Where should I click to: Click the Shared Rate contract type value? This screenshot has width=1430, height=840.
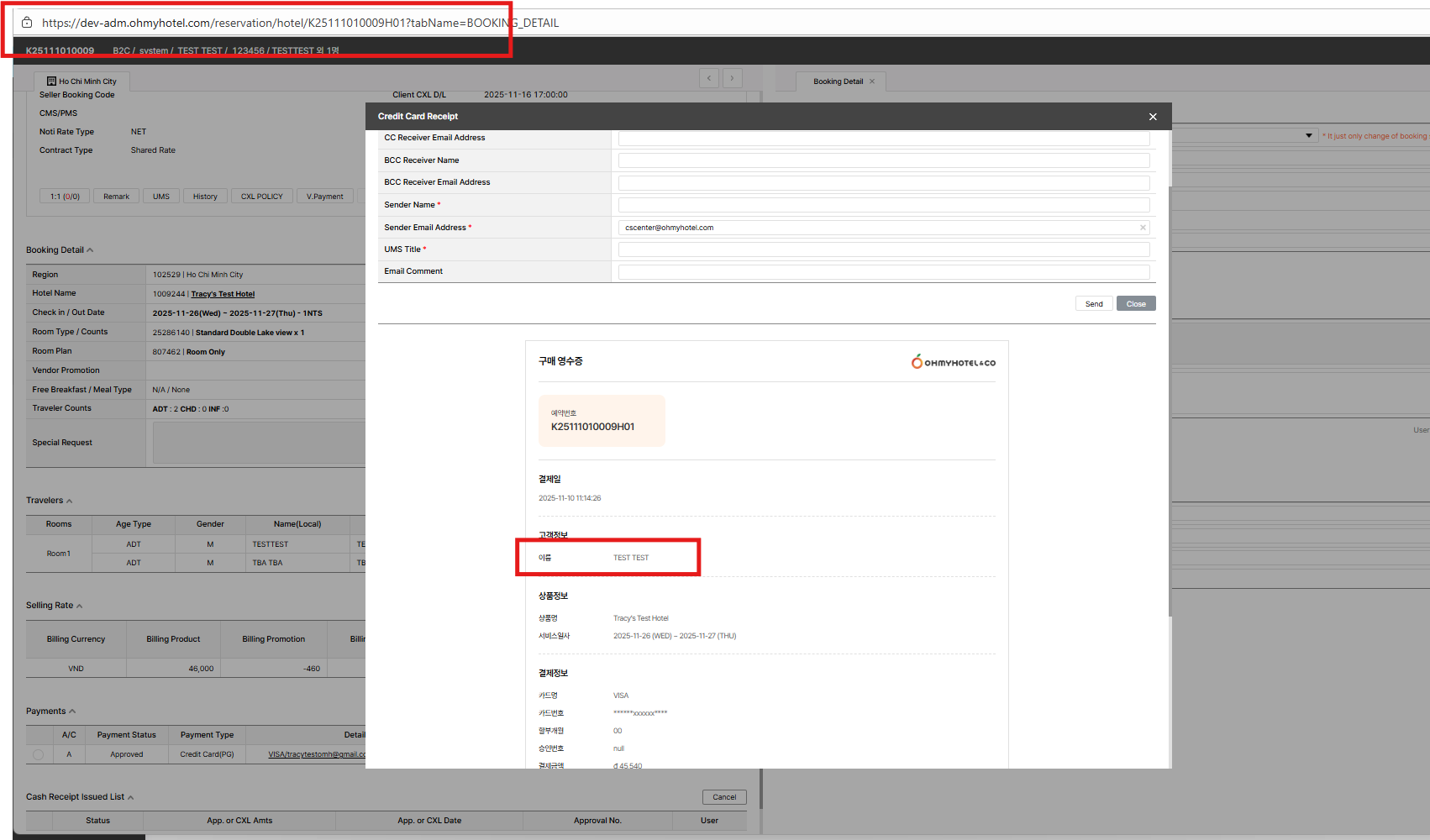pyautogui.click(x=153, y=150)
